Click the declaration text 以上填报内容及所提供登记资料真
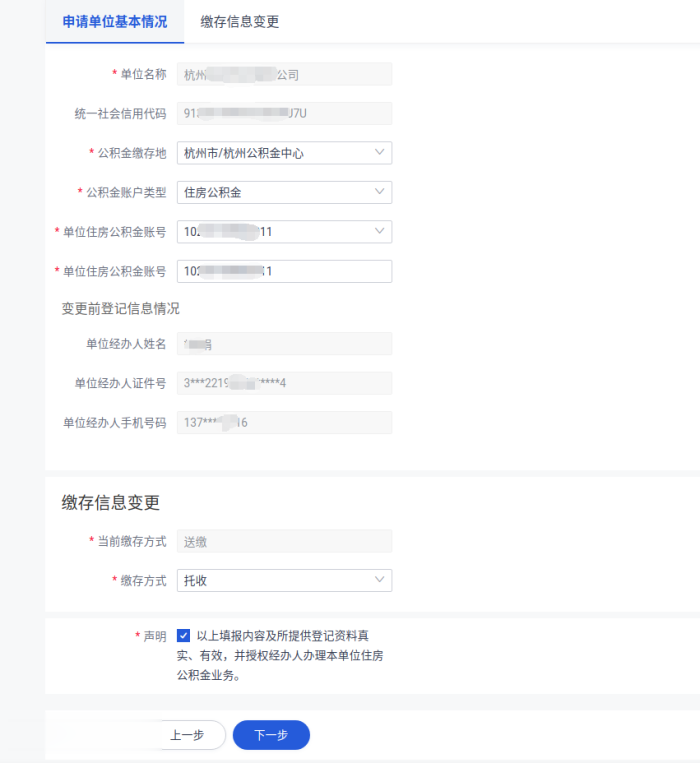This screenshot has width=700, height=763. tap(283, 636)
